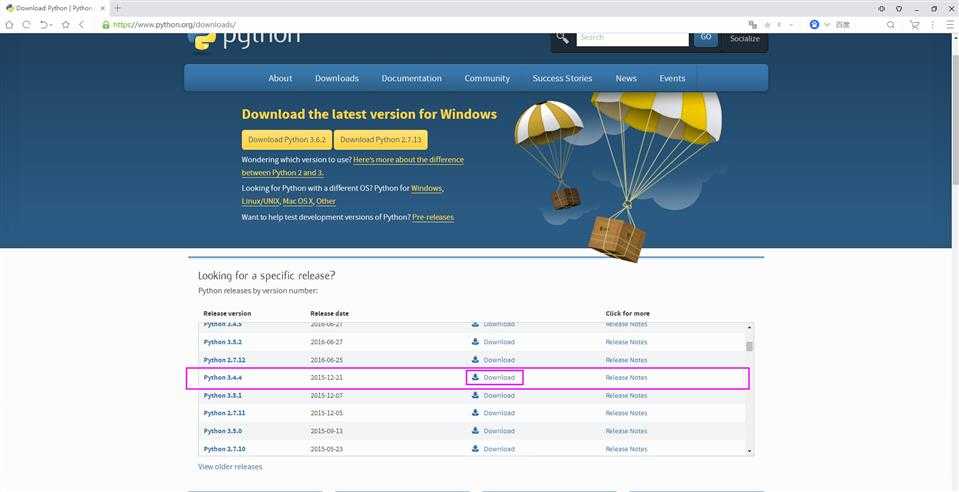Click the browser home icon
The image size is (959, 492).
[9, 24]
